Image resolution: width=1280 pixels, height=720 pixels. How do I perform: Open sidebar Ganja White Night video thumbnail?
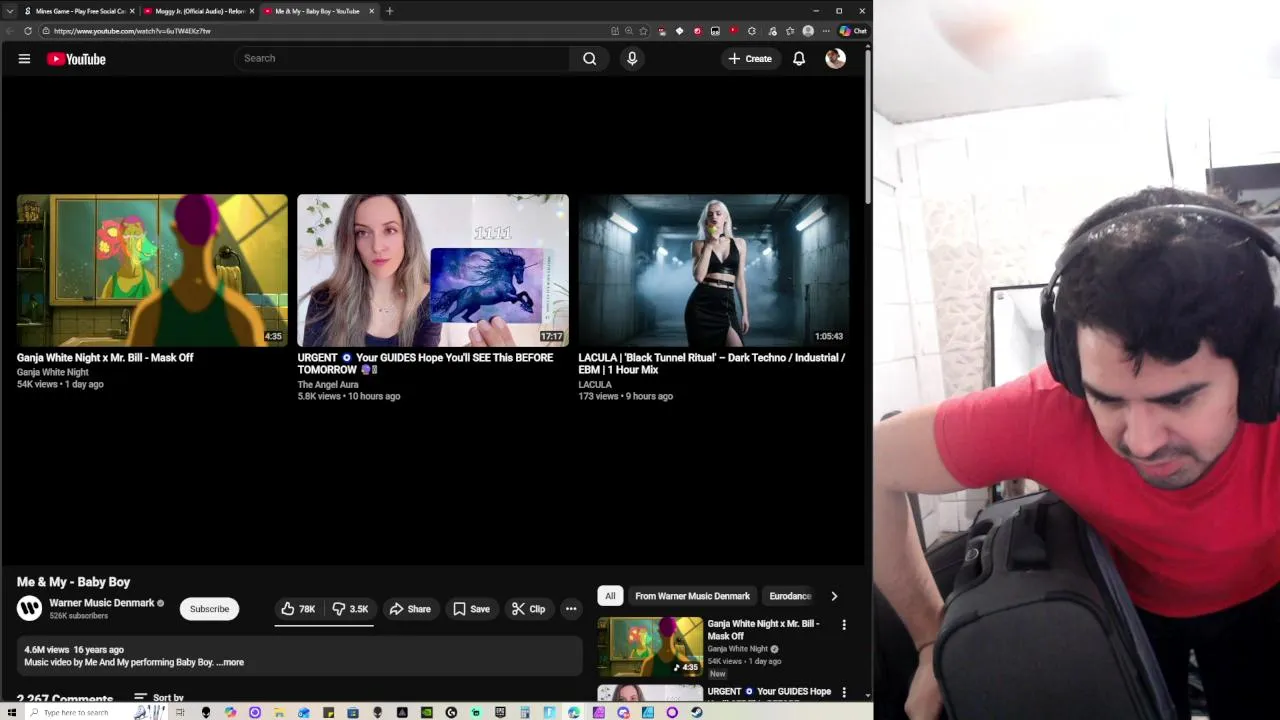pos(650,647)
